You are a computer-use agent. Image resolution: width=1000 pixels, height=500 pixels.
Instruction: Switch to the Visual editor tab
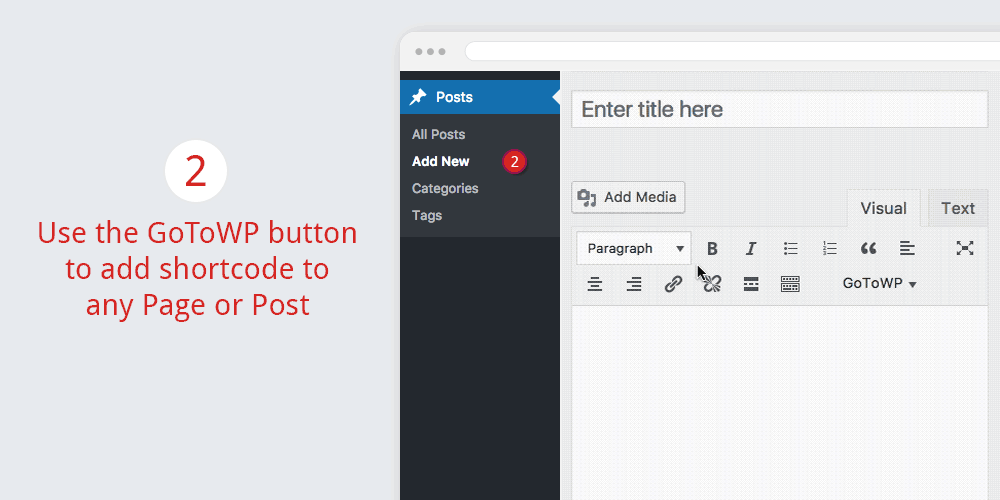(x=883, y=209)
